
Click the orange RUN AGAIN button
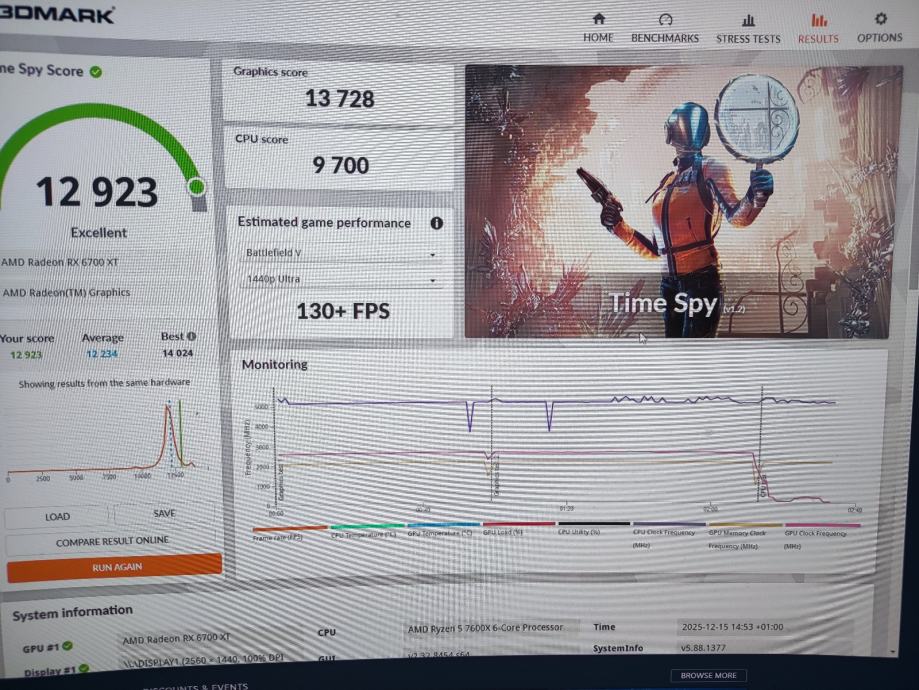click(x=115, y=567)
